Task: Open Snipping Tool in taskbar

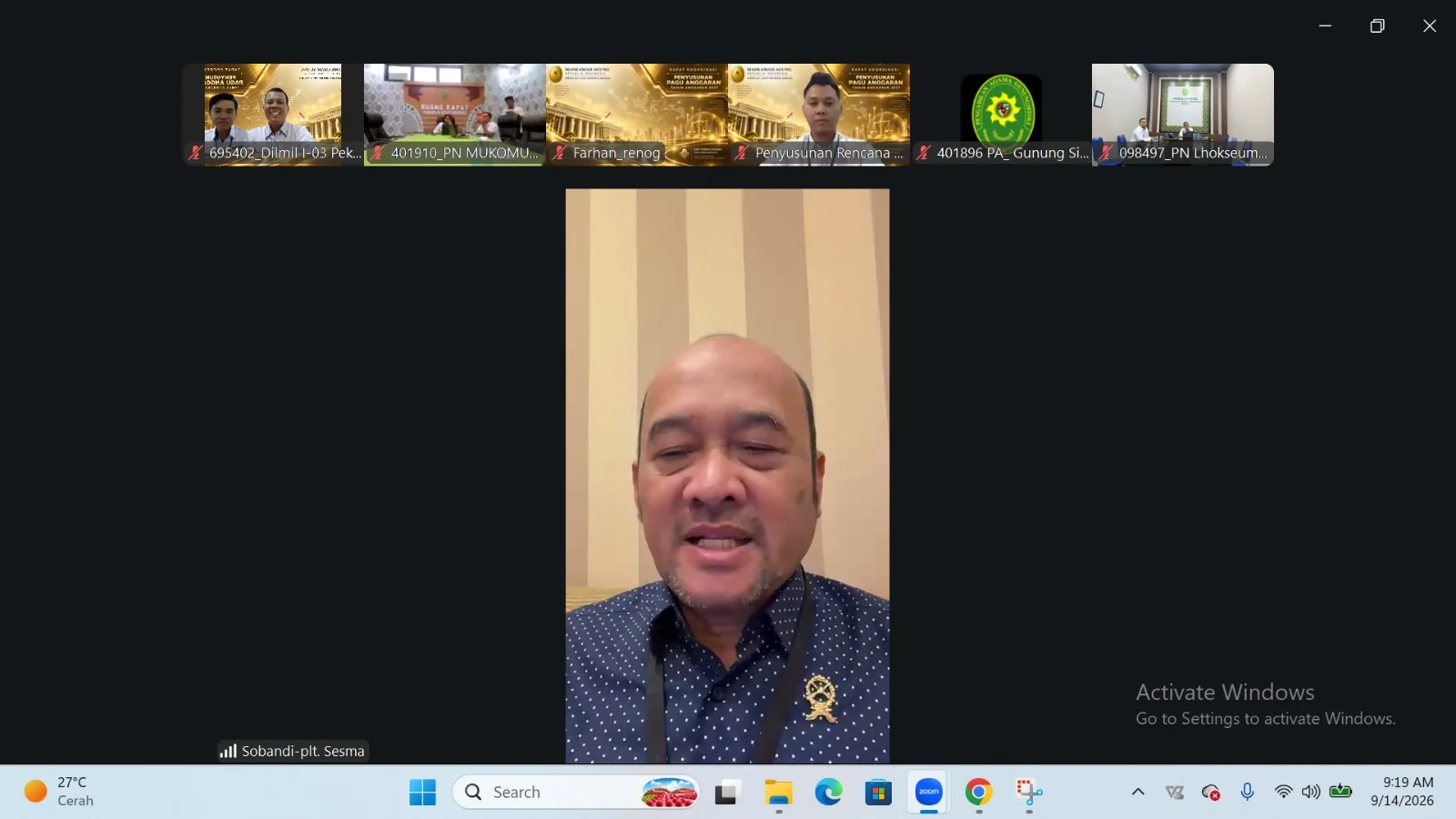Action: 1028,792
